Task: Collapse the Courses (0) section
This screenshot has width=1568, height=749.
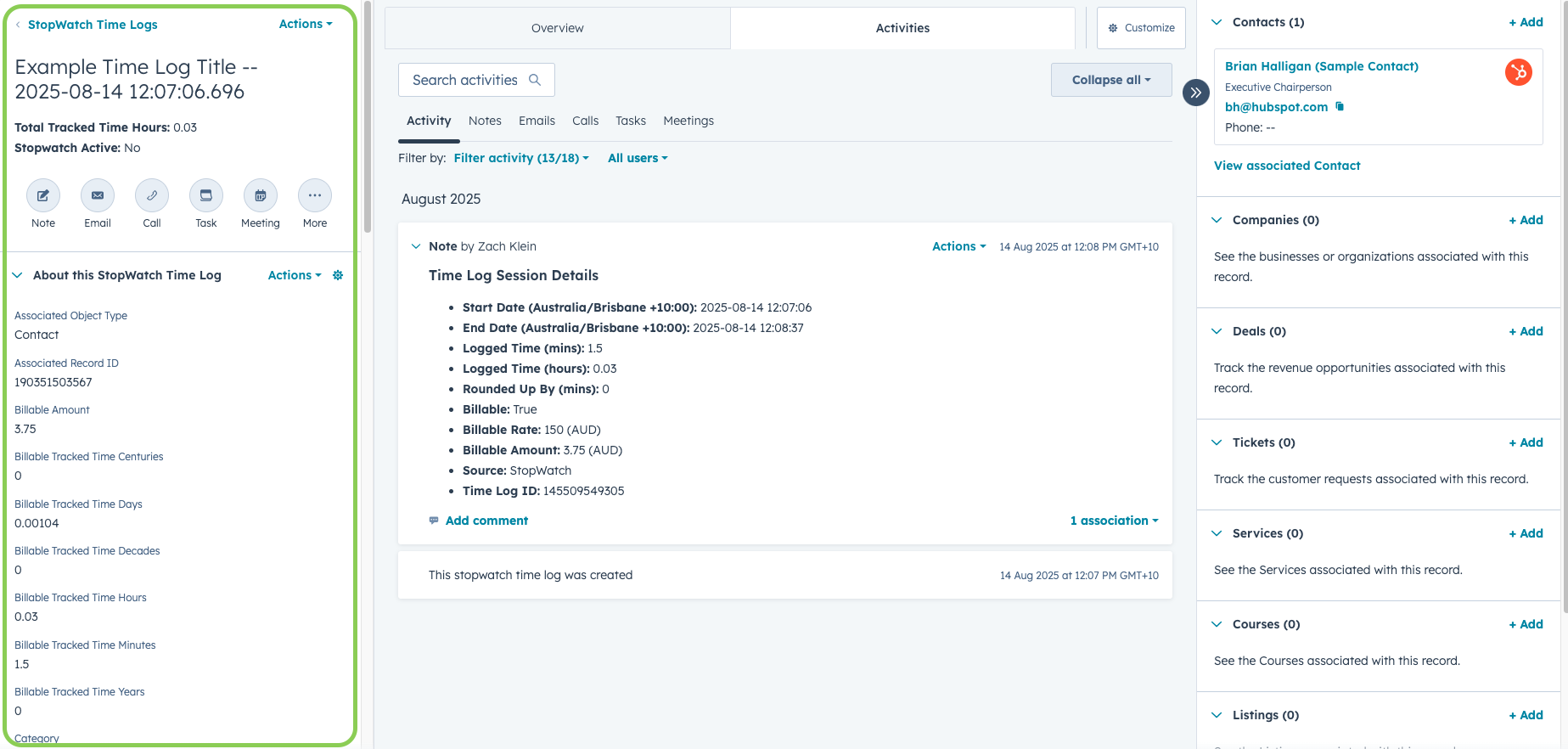Action: 1217,624
